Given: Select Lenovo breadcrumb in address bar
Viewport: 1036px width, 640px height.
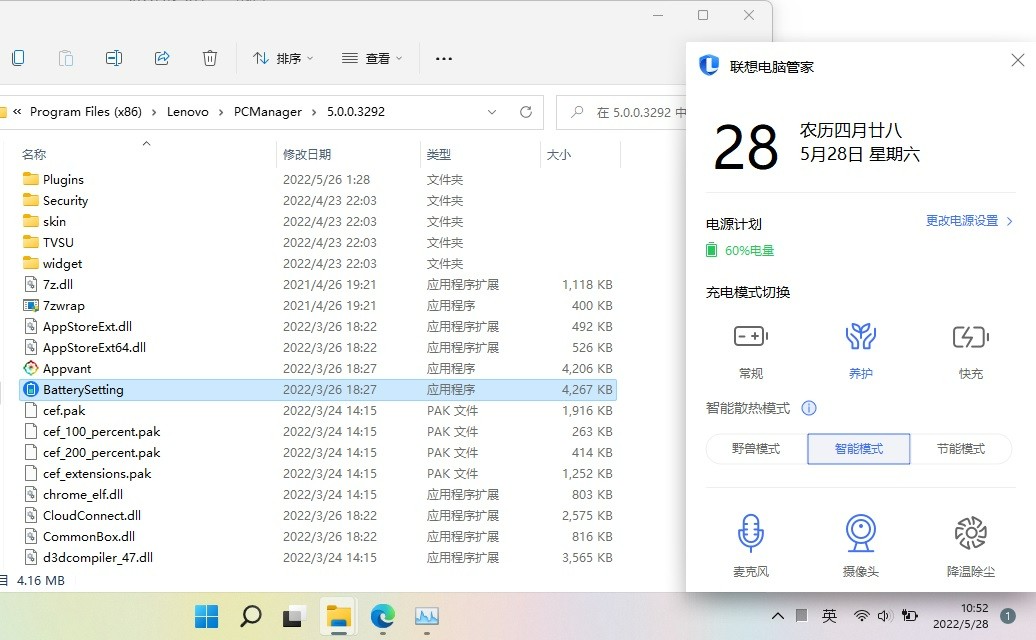Looking at the screenshot, I should [188, 112].
